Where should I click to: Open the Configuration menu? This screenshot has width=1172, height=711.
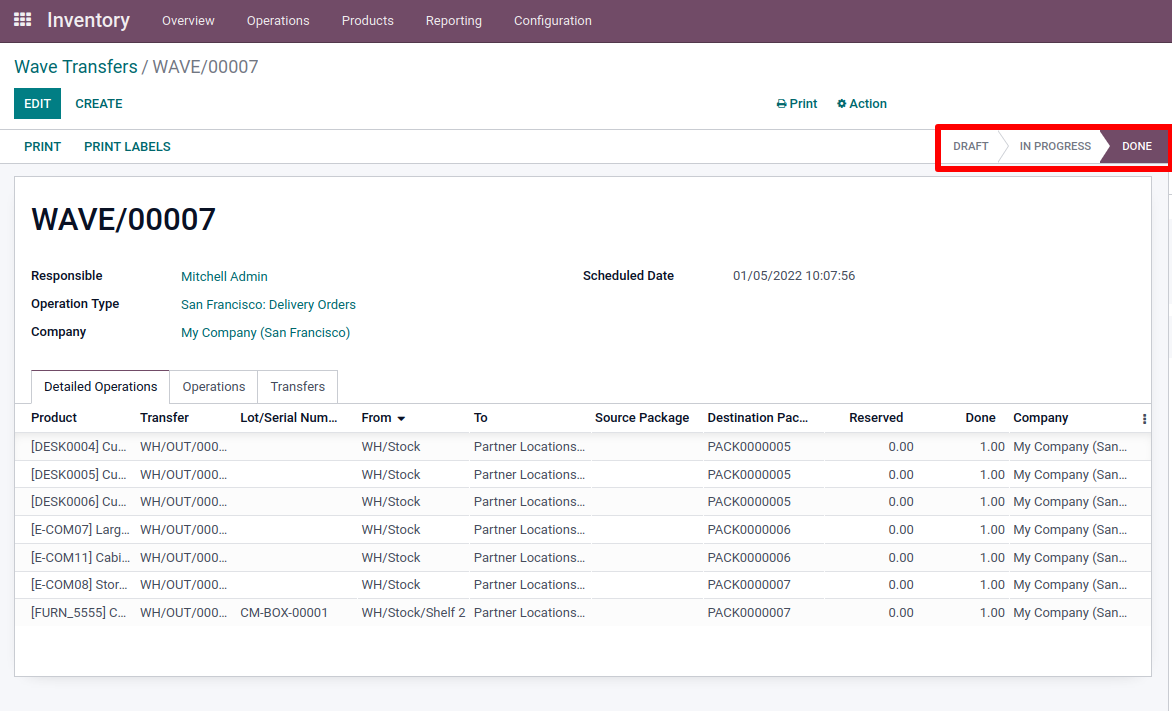point(552,21)
